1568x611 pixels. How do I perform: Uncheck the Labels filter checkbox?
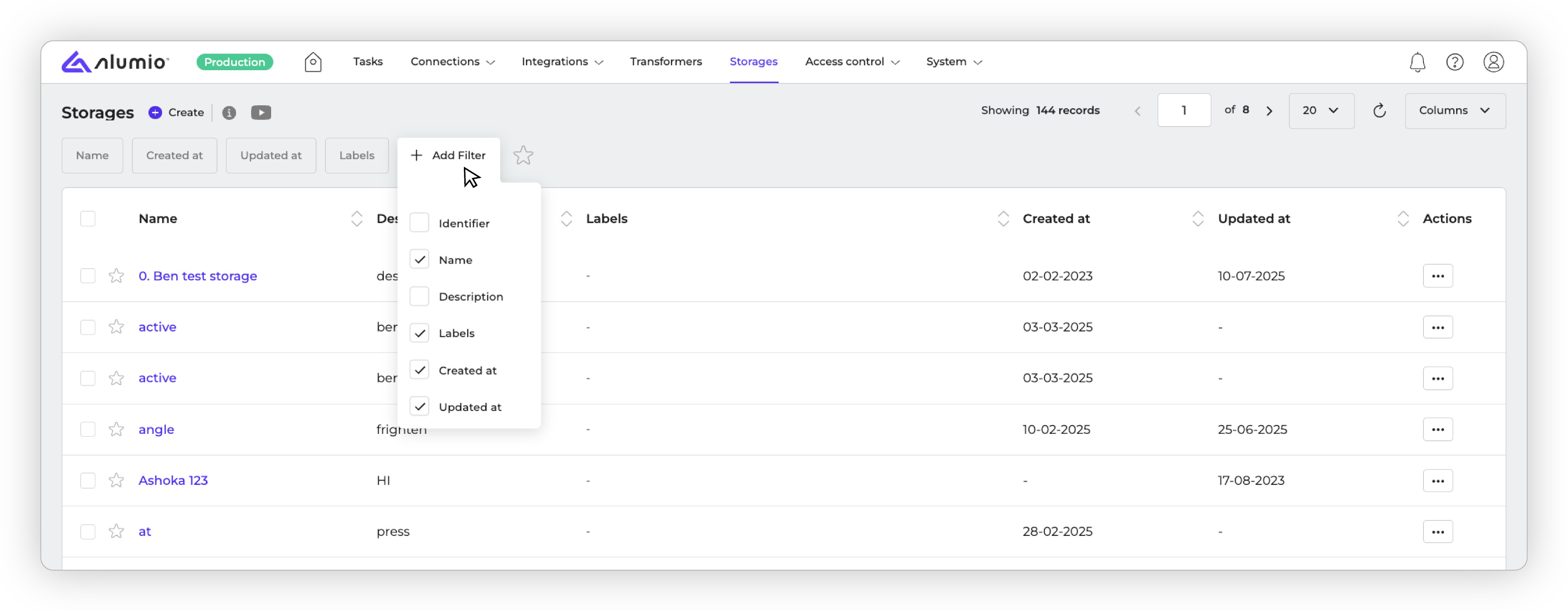[x=419, y=333]
